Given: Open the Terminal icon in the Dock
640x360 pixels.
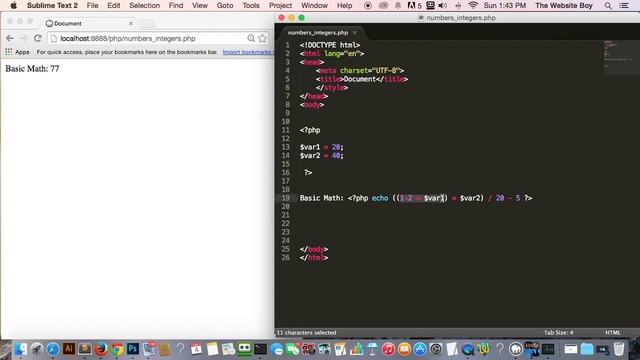Looking at the screenshot, I should pos(260,349).
